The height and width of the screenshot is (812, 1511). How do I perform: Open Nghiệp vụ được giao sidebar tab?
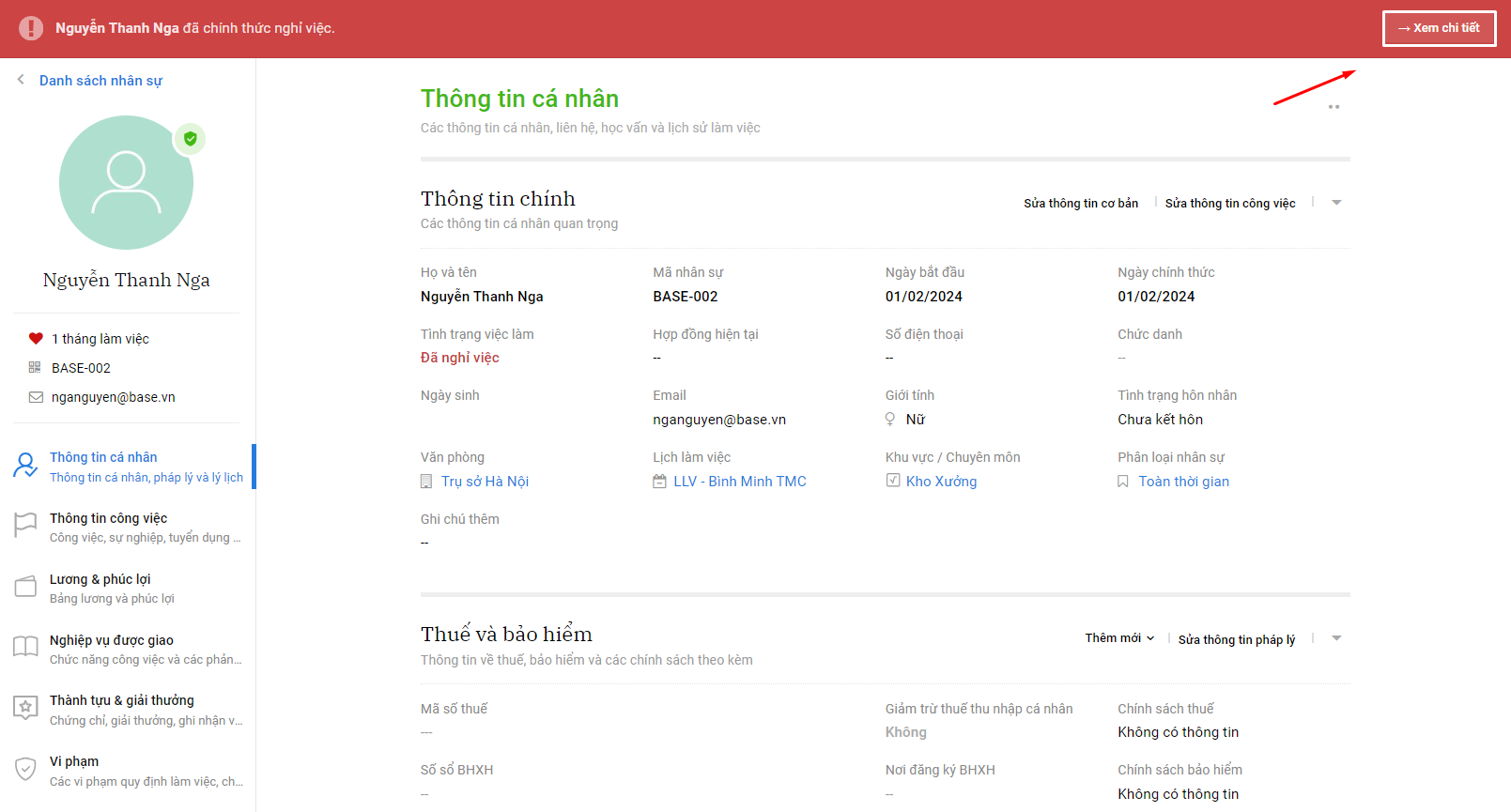pos(128,650)
